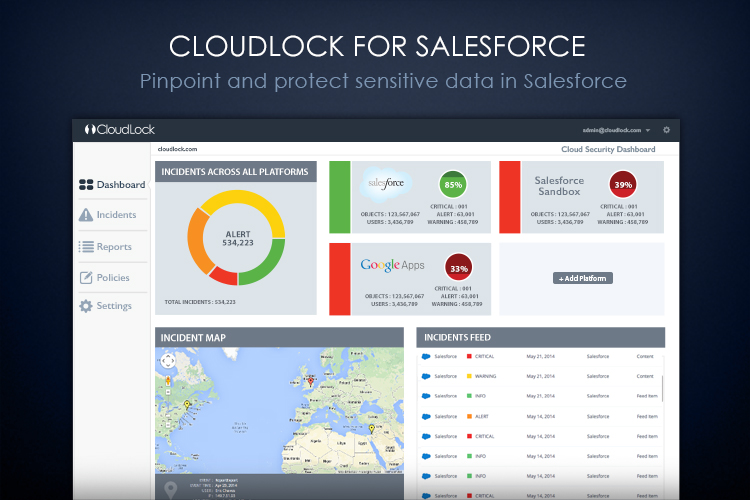
Task: Go to Incidents in the sidebar
Action: (108, 215)
